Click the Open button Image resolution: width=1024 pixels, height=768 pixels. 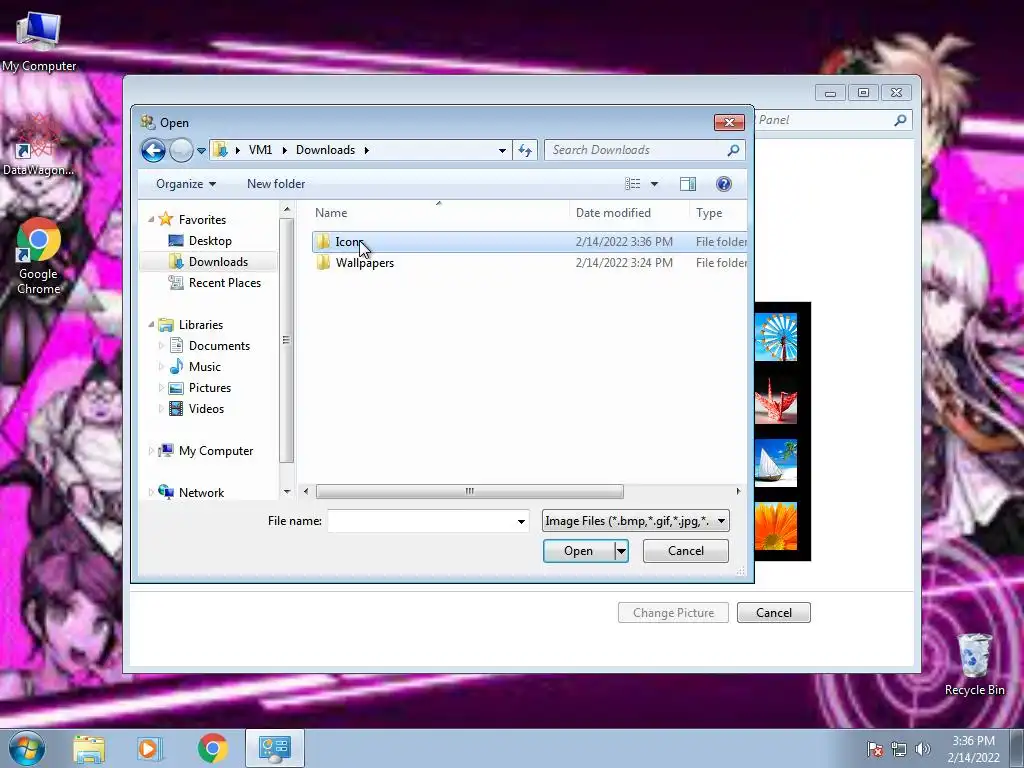(579, 551)
